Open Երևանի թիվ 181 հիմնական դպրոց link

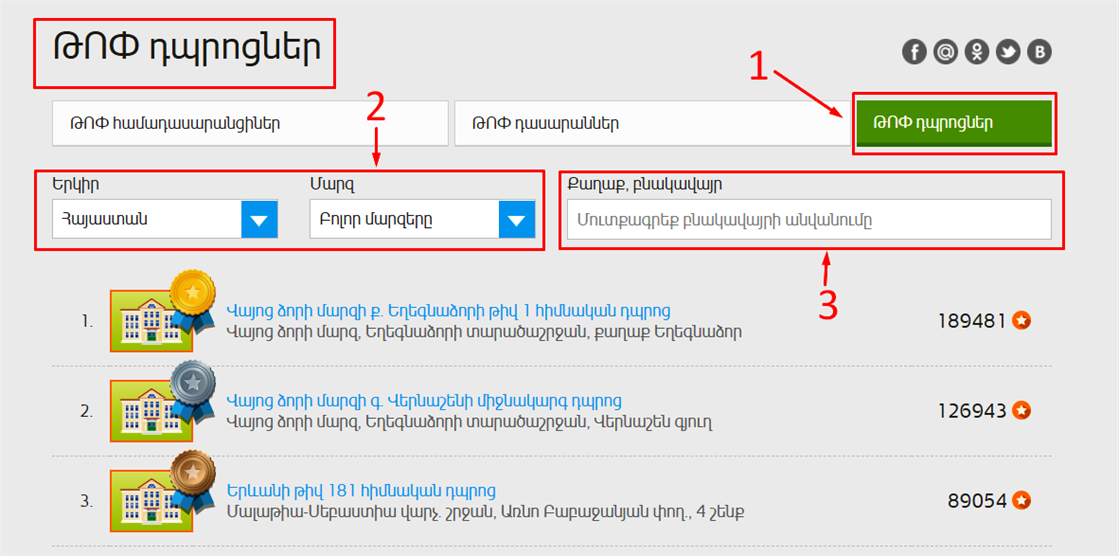click(x=361, y=490)
